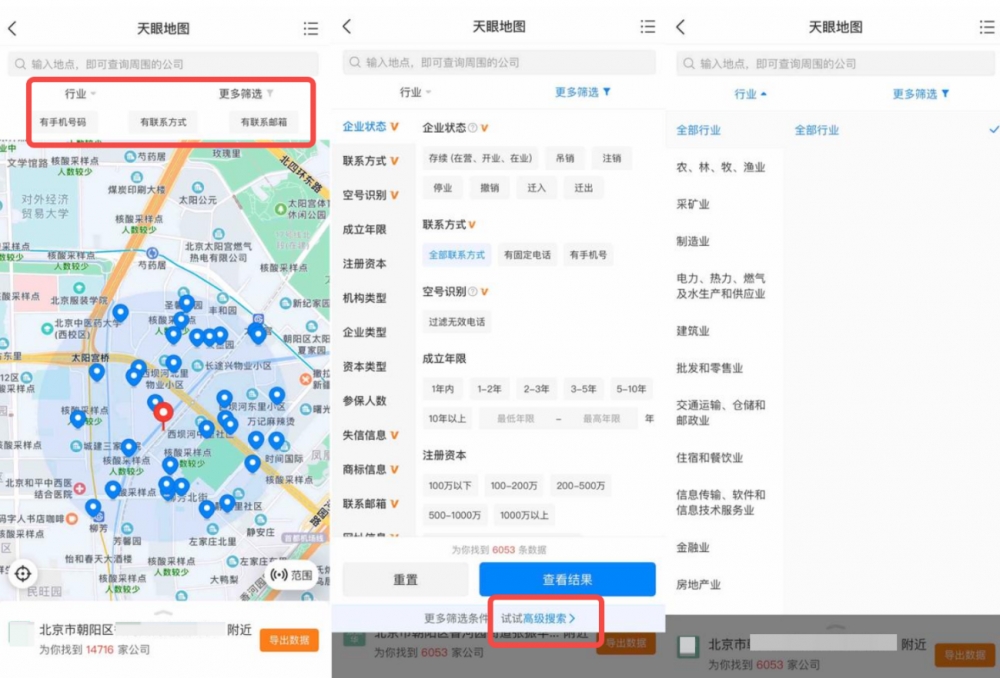Screen dimensions: 1000x678
Task: Select 企业状态 in filter sidebar
Action: pyautogui.click(x=371, y=126)
